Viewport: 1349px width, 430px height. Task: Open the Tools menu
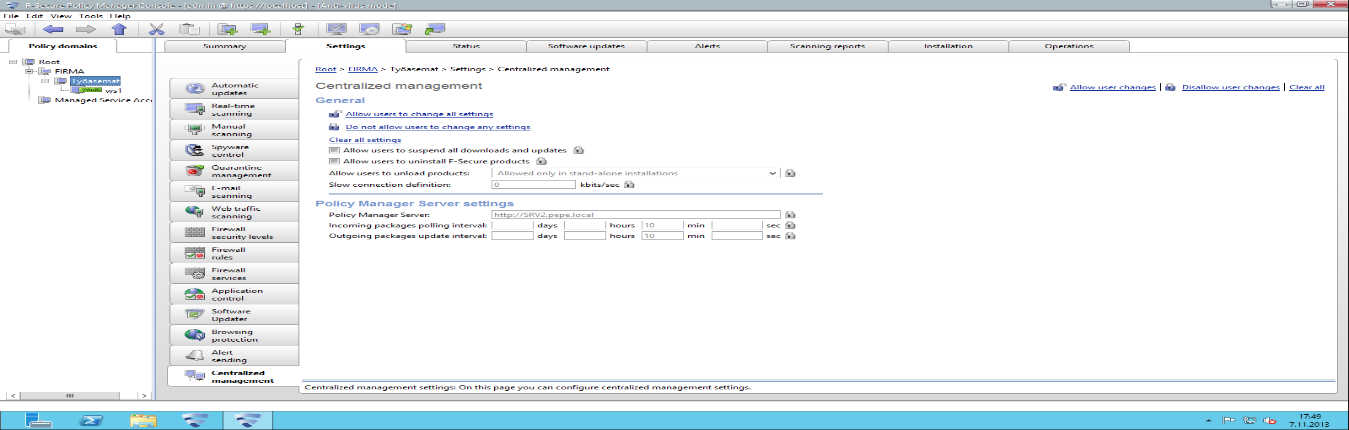click(92, 16)
